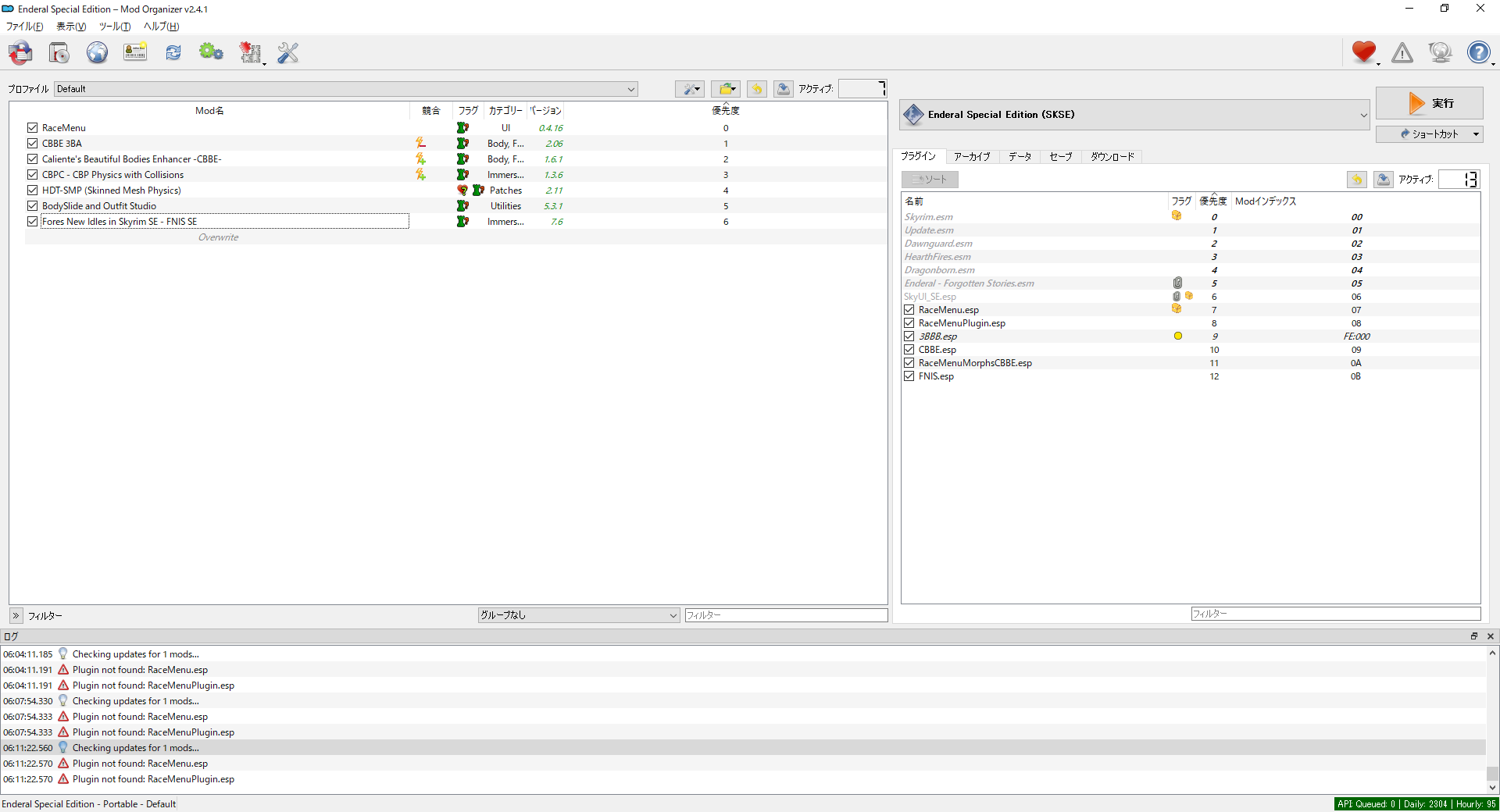The width and height of the screenshot is (1500, 812).
Task: Open the Nexus website globe icon
Action: [97, 53]
